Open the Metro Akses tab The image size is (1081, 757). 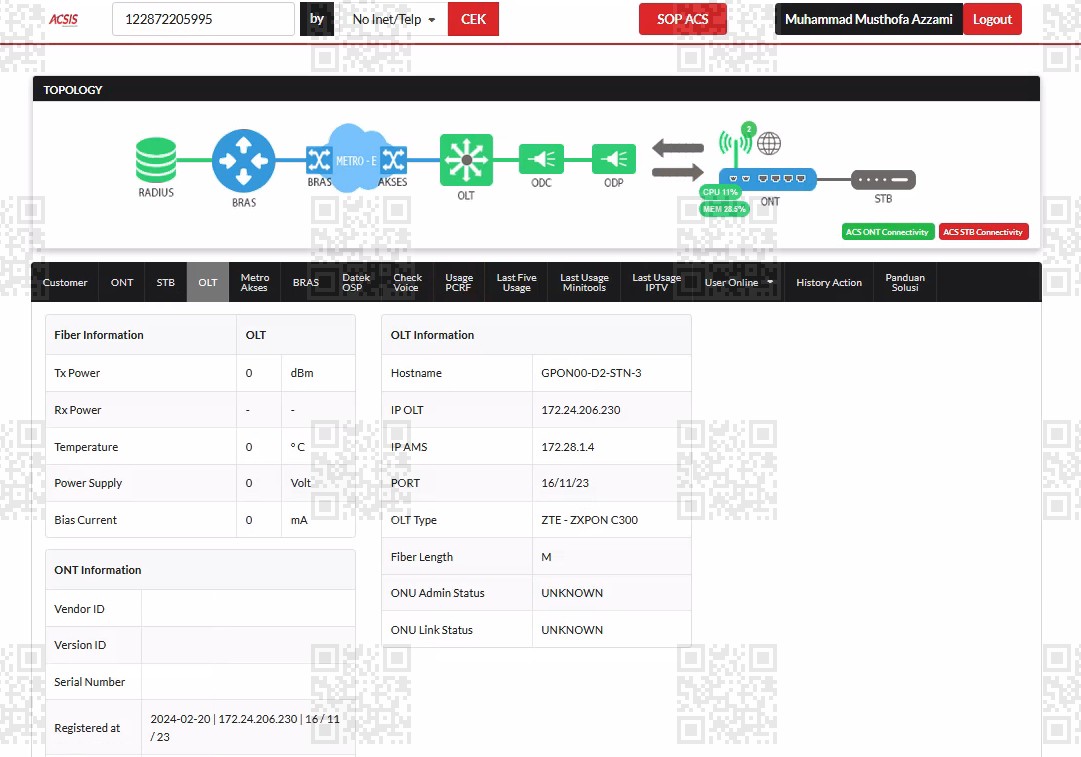pyautogui.click(x=254, y=283)
